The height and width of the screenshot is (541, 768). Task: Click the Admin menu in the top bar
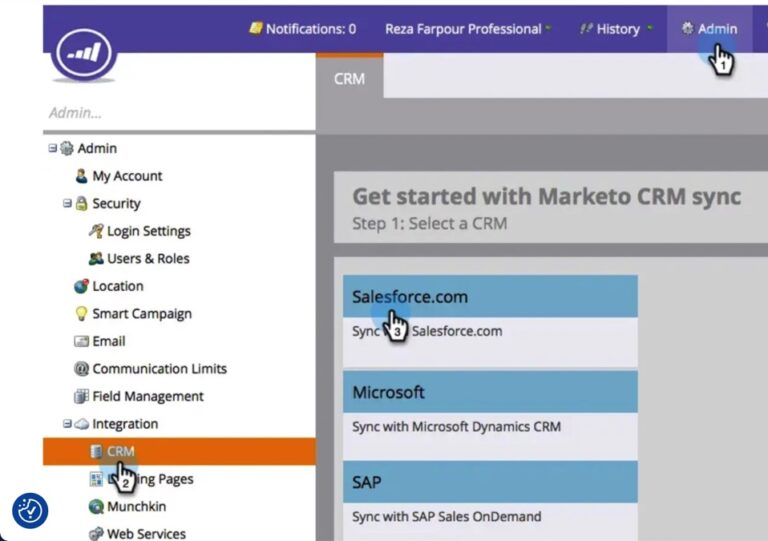tap(709, 29)
